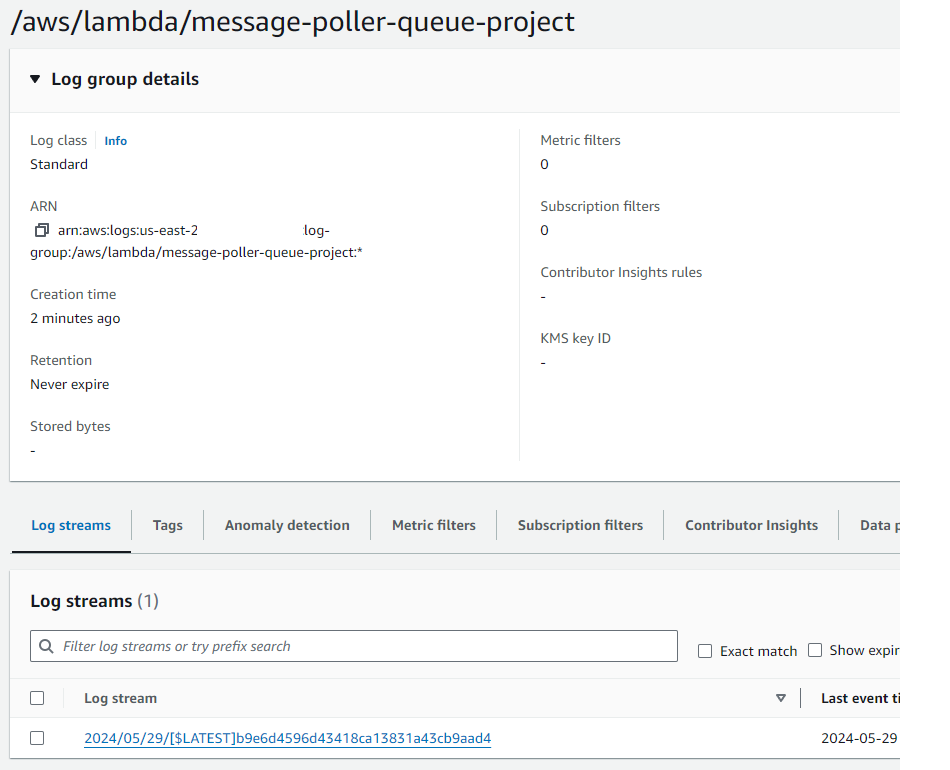Select the checkbox for the 2024/05/29 log stream

click(x=37, y=738)
